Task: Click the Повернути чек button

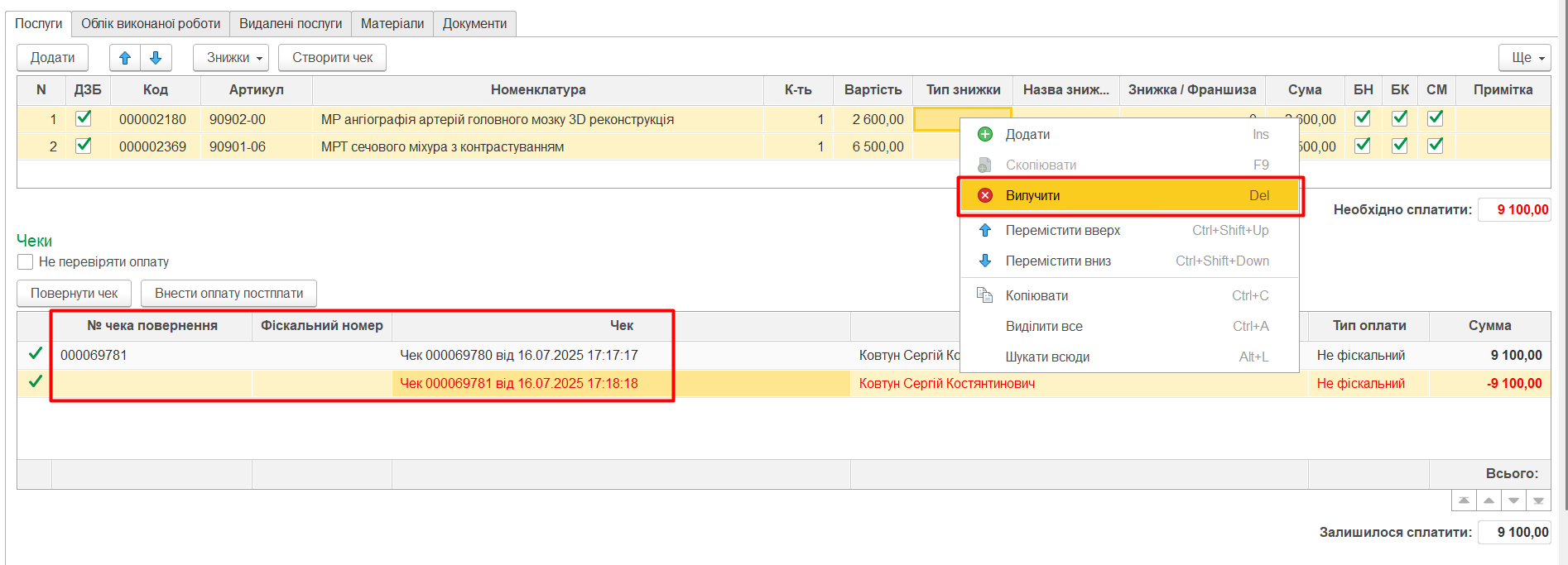Action: tap(75, 294)
